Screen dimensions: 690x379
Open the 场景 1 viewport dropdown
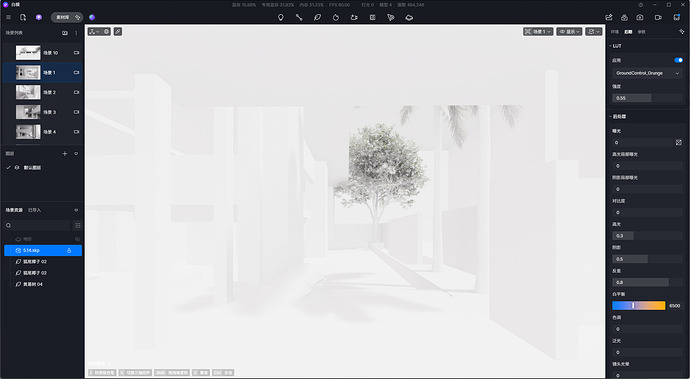coord(538,32)
